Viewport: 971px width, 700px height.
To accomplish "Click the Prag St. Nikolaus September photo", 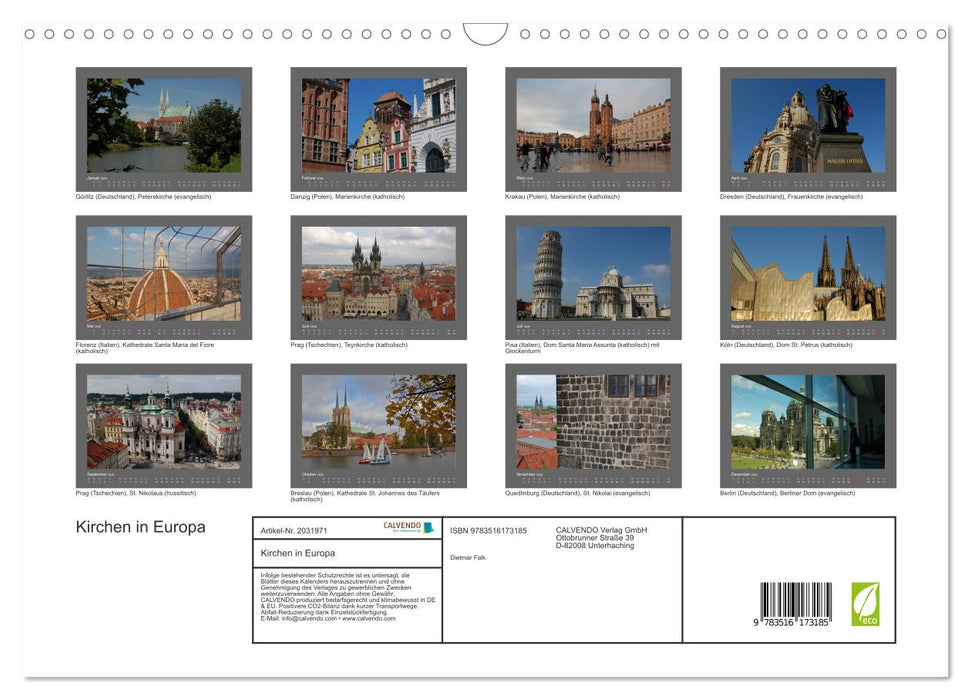I will 163,423.
